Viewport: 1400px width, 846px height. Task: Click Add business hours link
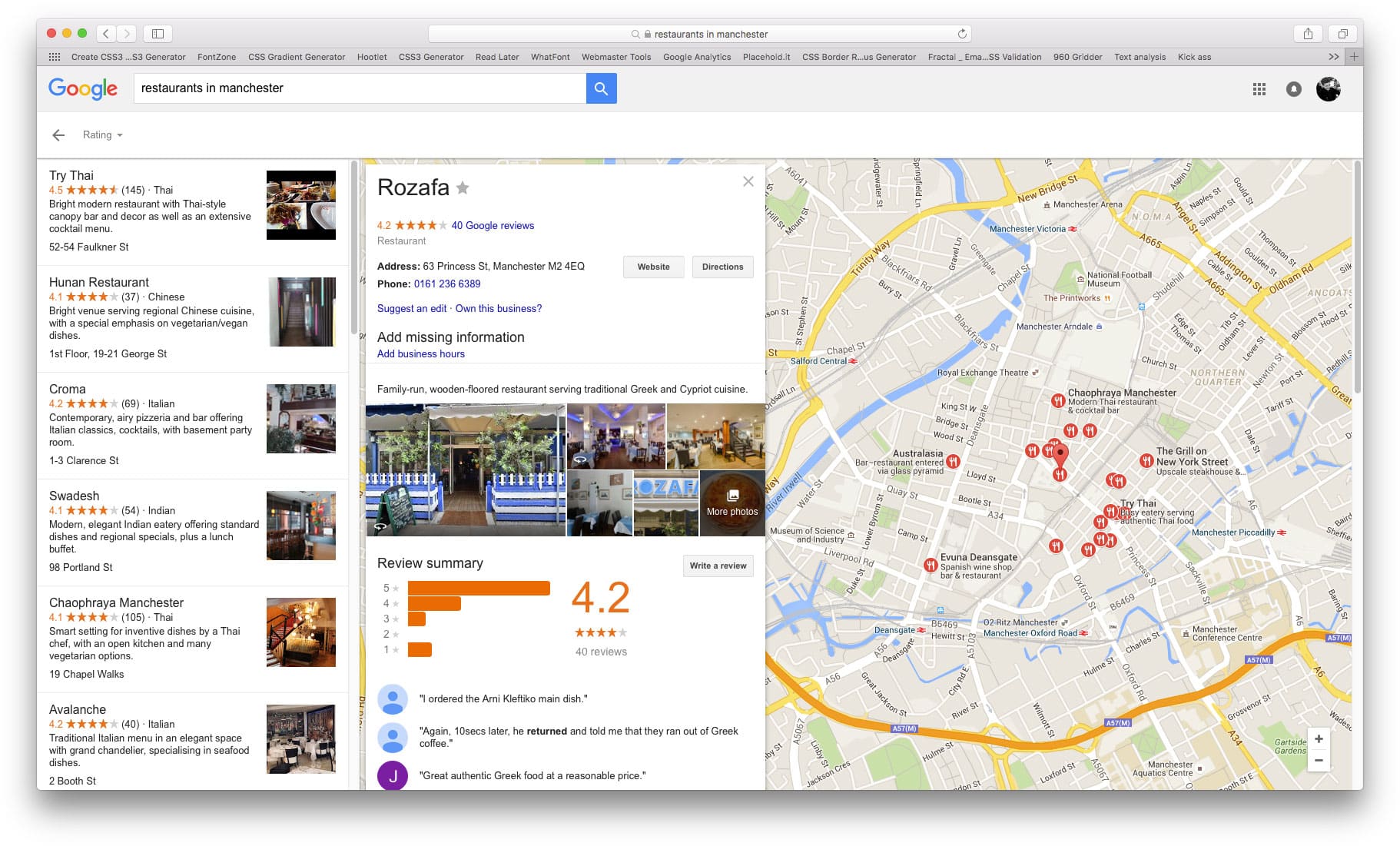421,353
